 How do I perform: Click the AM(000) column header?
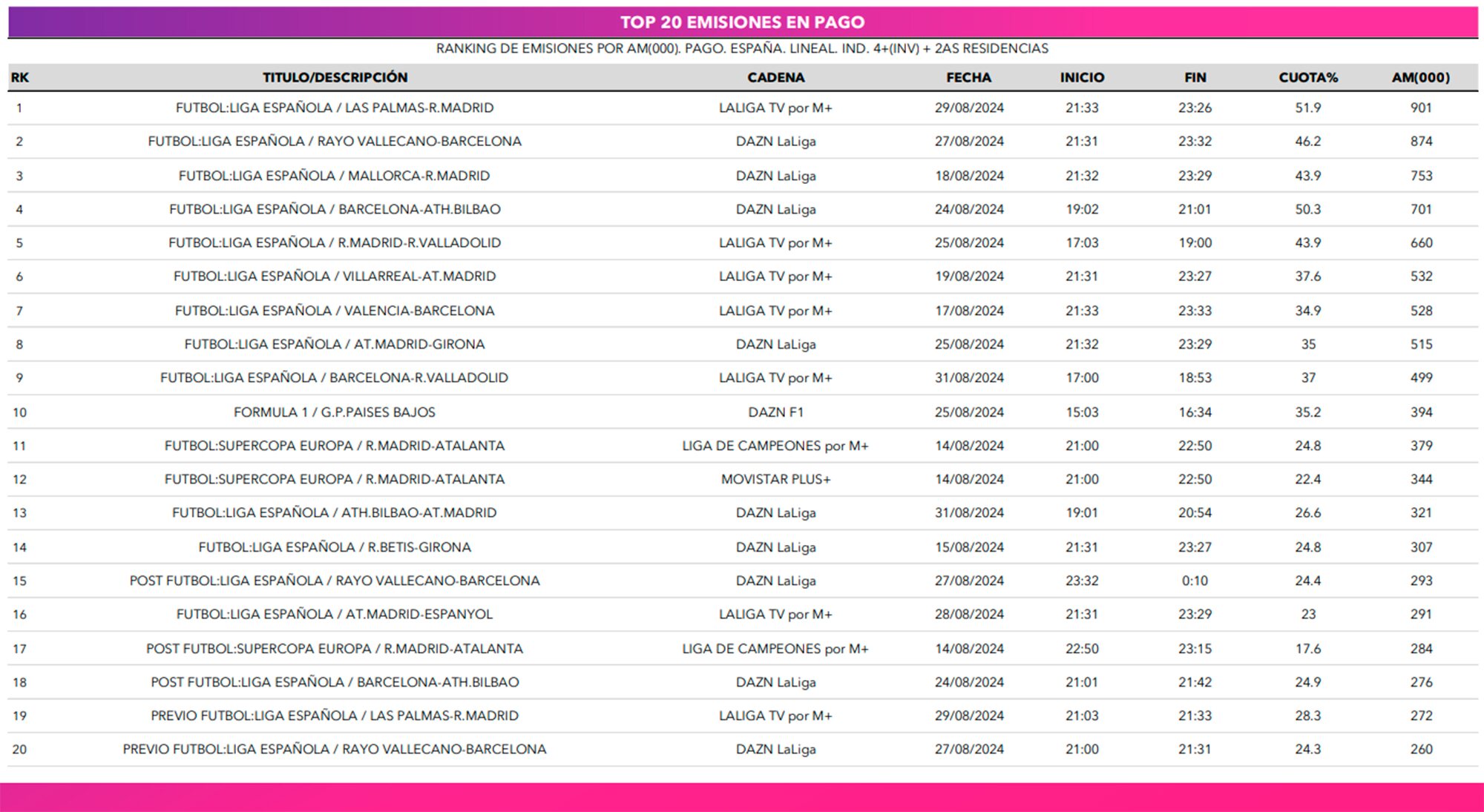click(x=1420, y=77)
